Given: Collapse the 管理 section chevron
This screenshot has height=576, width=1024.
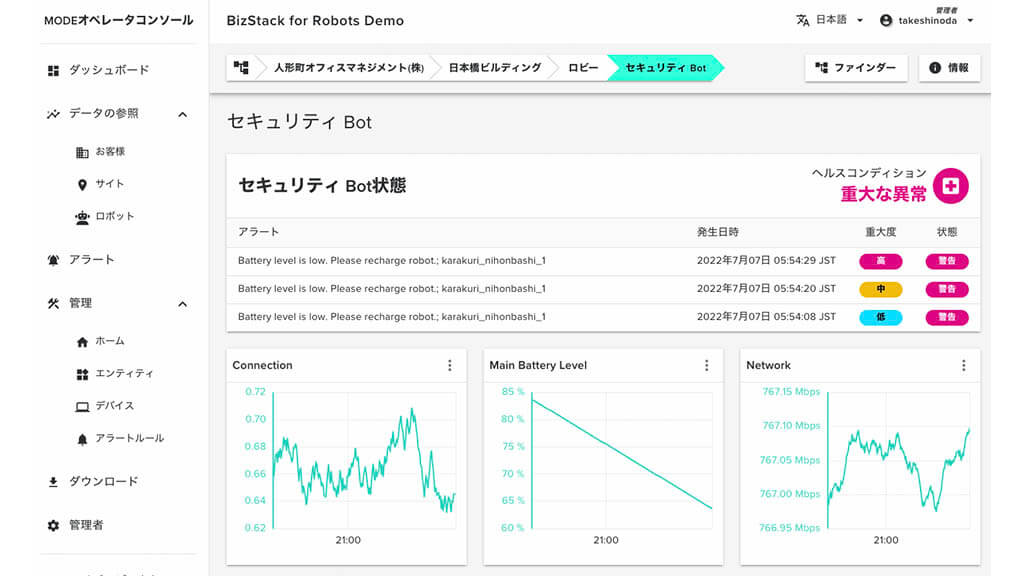Looking at the screenshot, I should [x=183, y=304].
